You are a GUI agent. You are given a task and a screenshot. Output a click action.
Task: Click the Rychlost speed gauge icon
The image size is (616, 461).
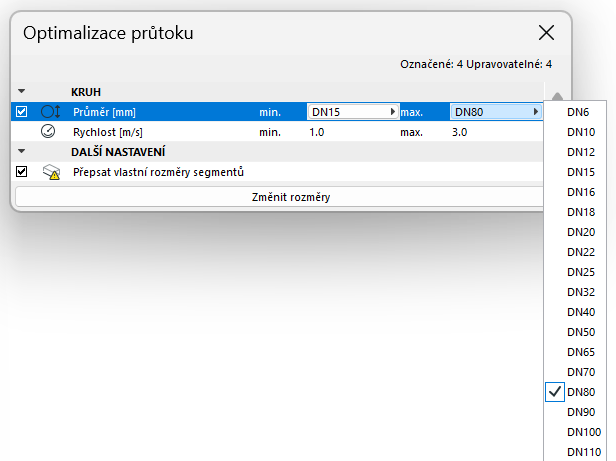(x=48, y=131)
